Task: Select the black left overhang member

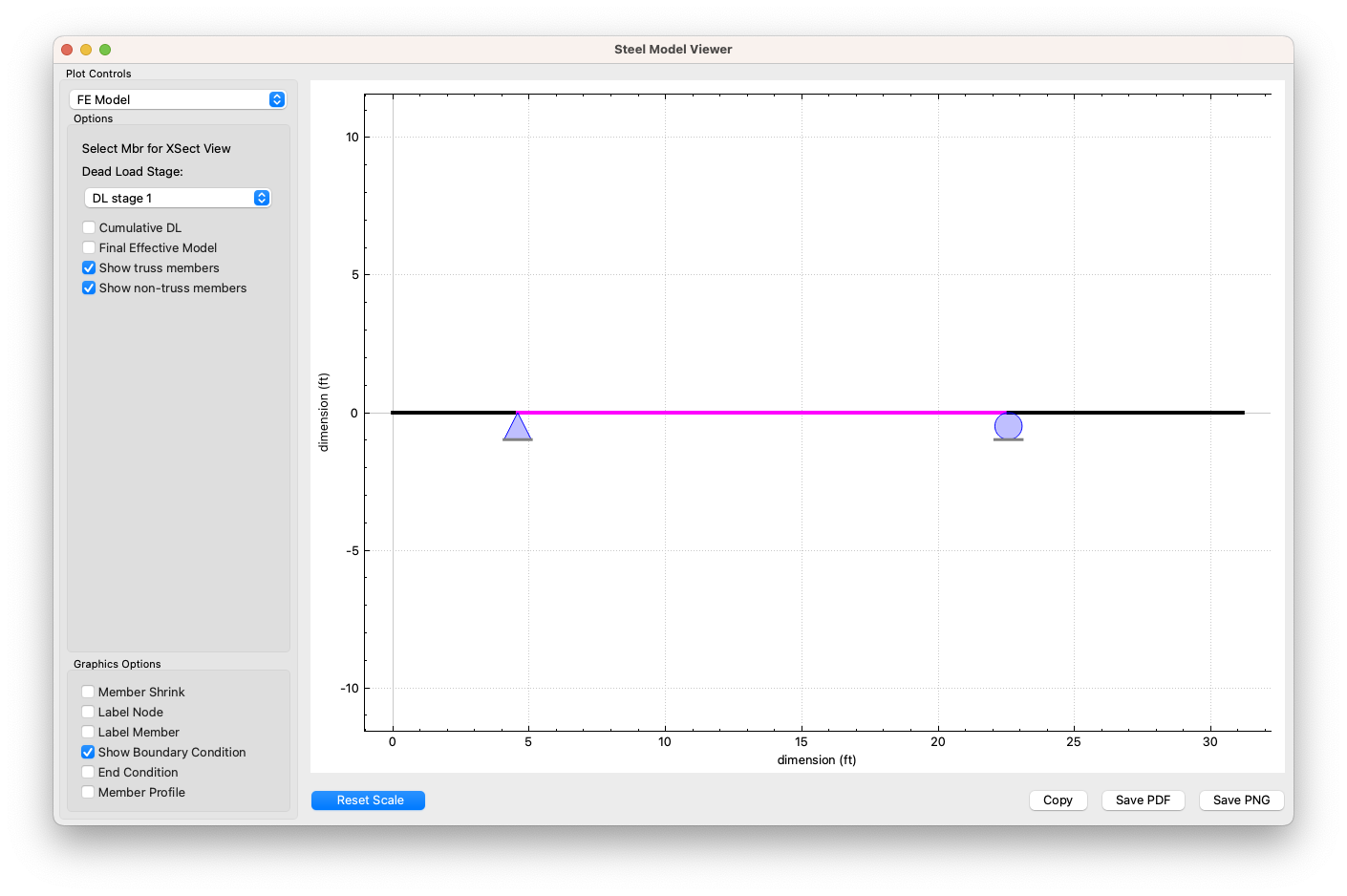Action: tap(453, 413)
